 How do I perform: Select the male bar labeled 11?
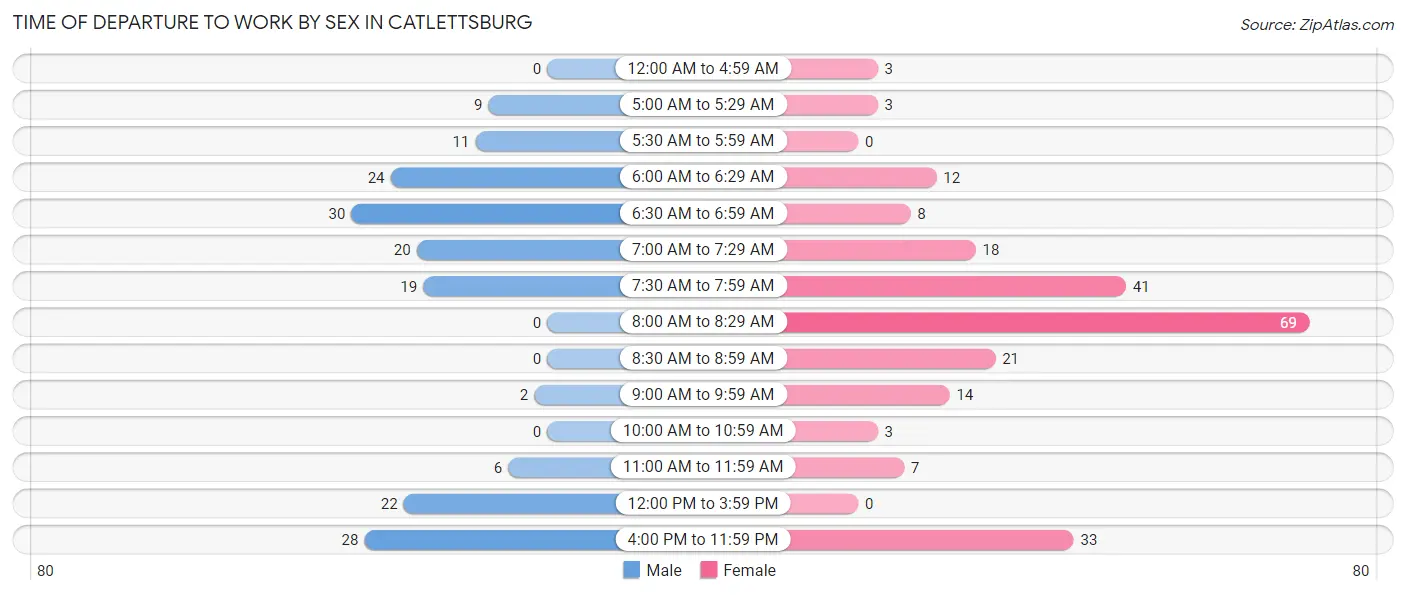(x=548, y=141)
